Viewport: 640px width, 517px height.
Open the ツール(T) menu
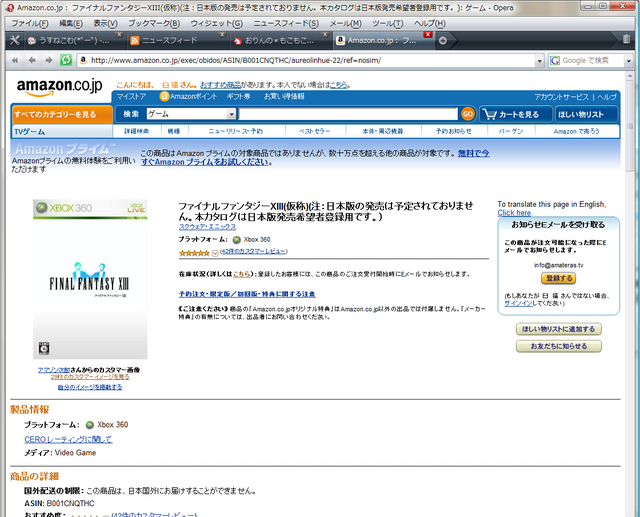coord(388,23)
